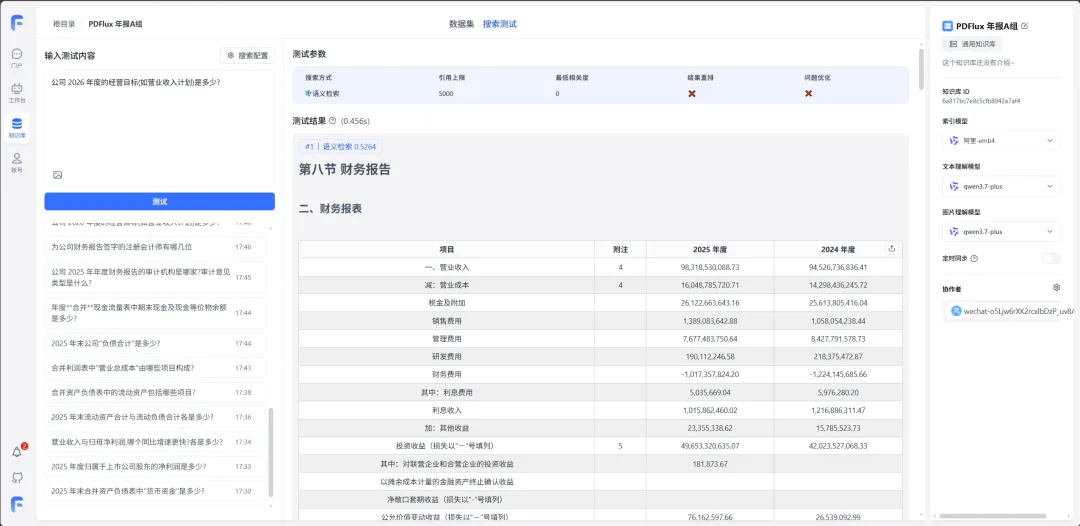Open the 门户 portal sidebar icon
Viewport: 1080px width, 526px height.
[17, 57]
